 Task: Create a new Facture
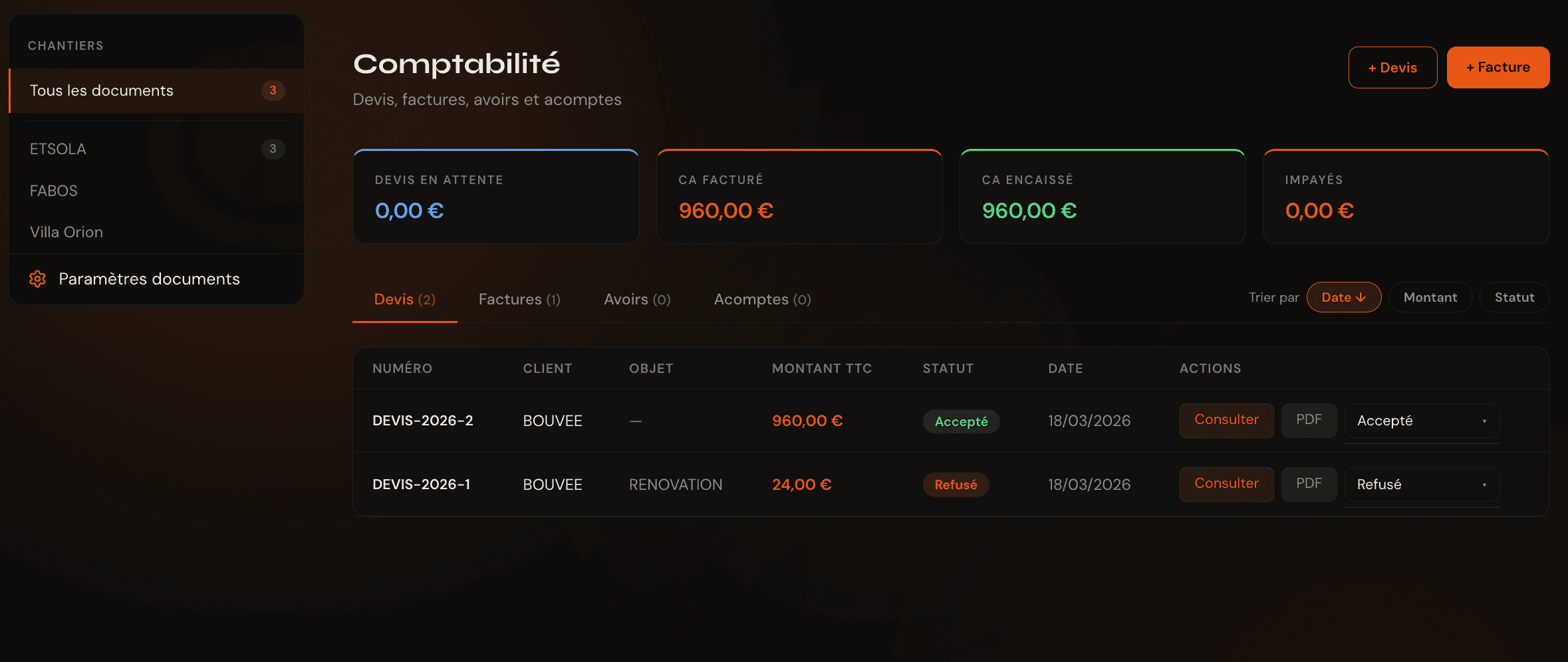coord(1498,68)
